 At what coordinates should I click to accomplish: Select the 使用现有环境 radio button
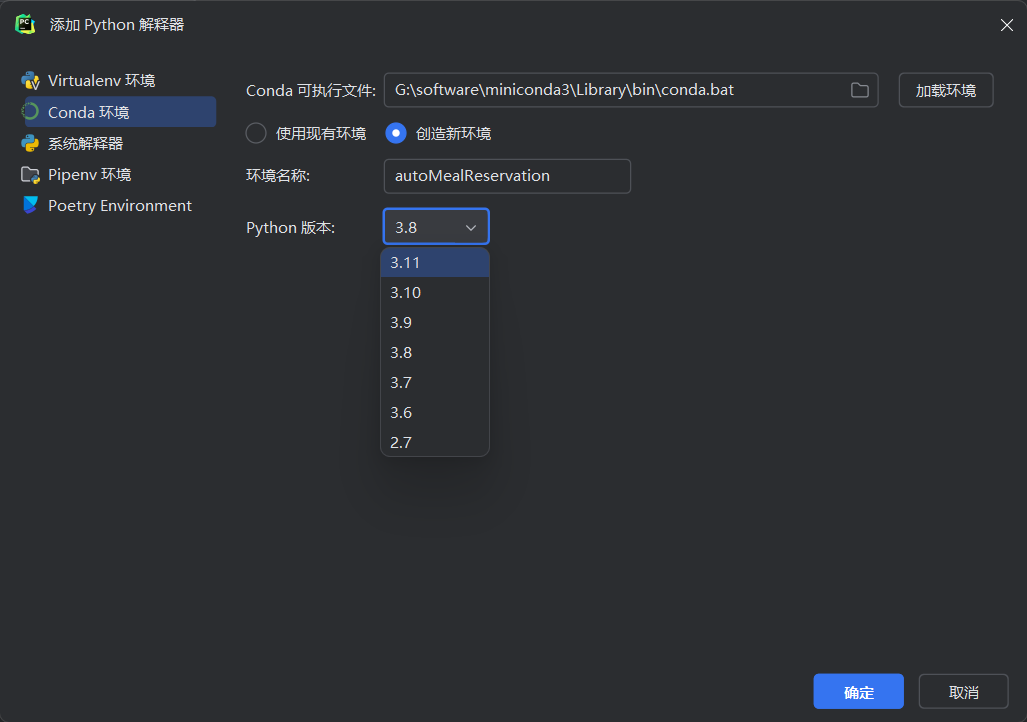(x=255, y=134)
